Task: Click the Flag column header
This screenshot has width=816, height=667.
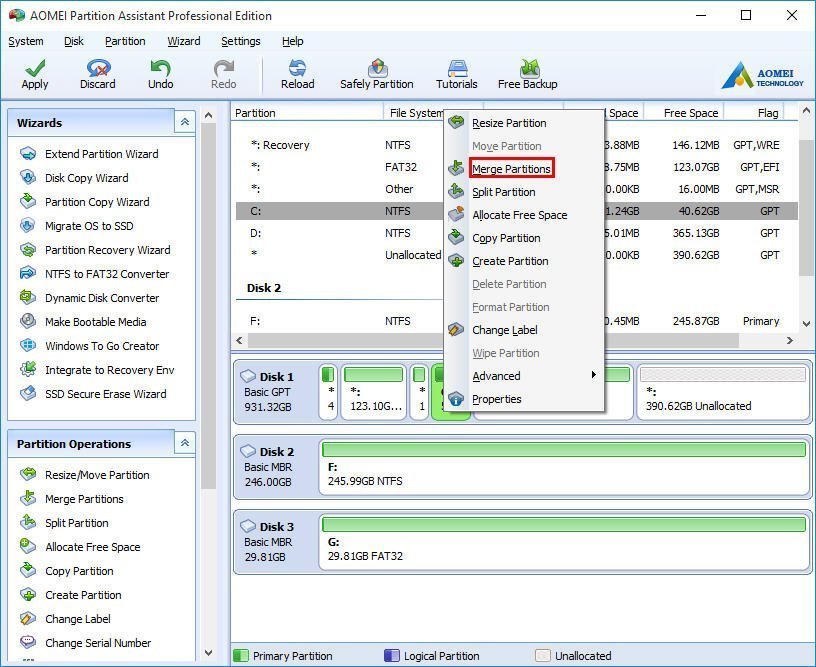Action: click(754, 112)
